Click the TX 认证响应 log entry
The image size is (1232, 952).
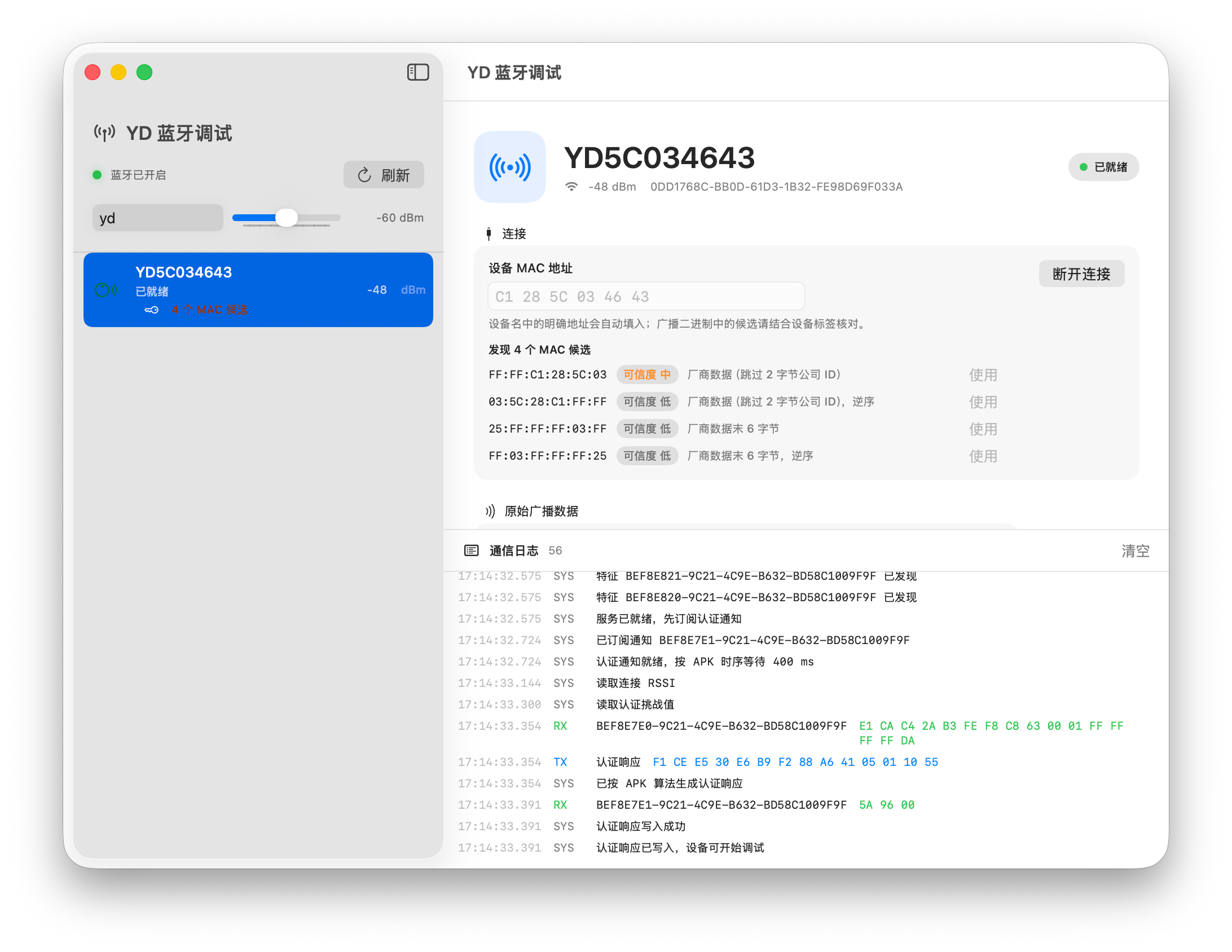click(807, 762)
